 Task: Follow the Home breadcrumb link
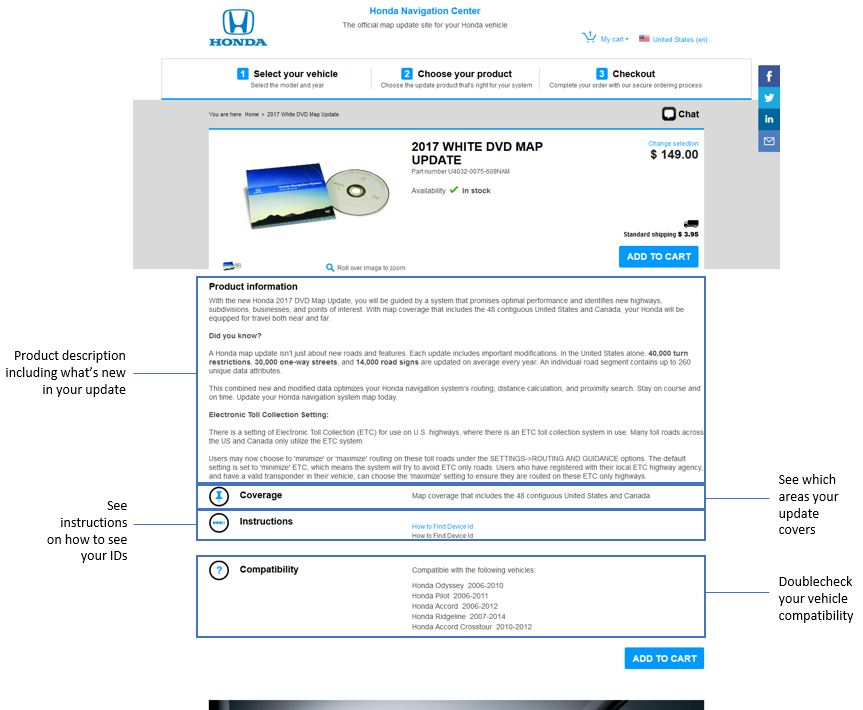pyautogui.click(x=252, y=114)
